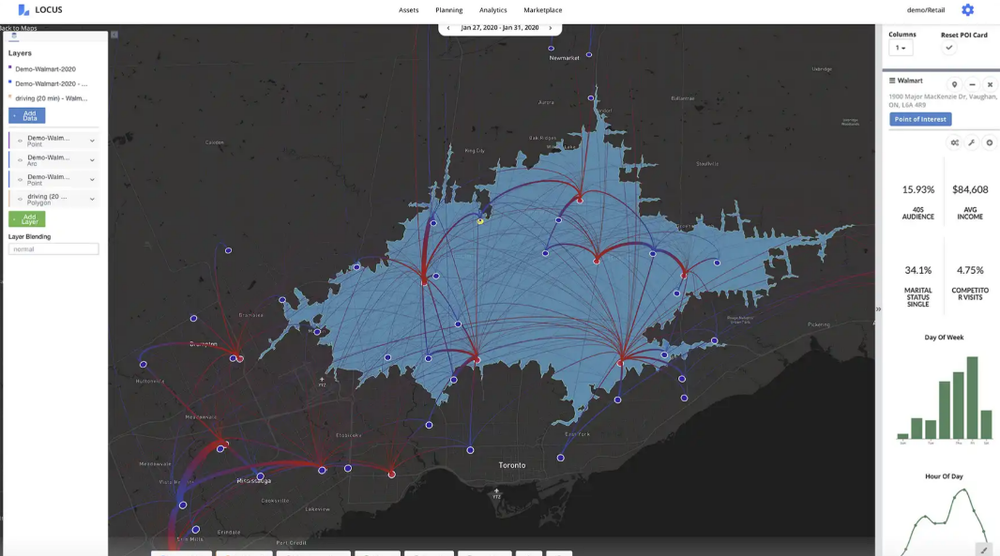1000x556 pixels.
Task: Select the driving (20 min) - Walm dataset entry
Action: coord(51,98)
